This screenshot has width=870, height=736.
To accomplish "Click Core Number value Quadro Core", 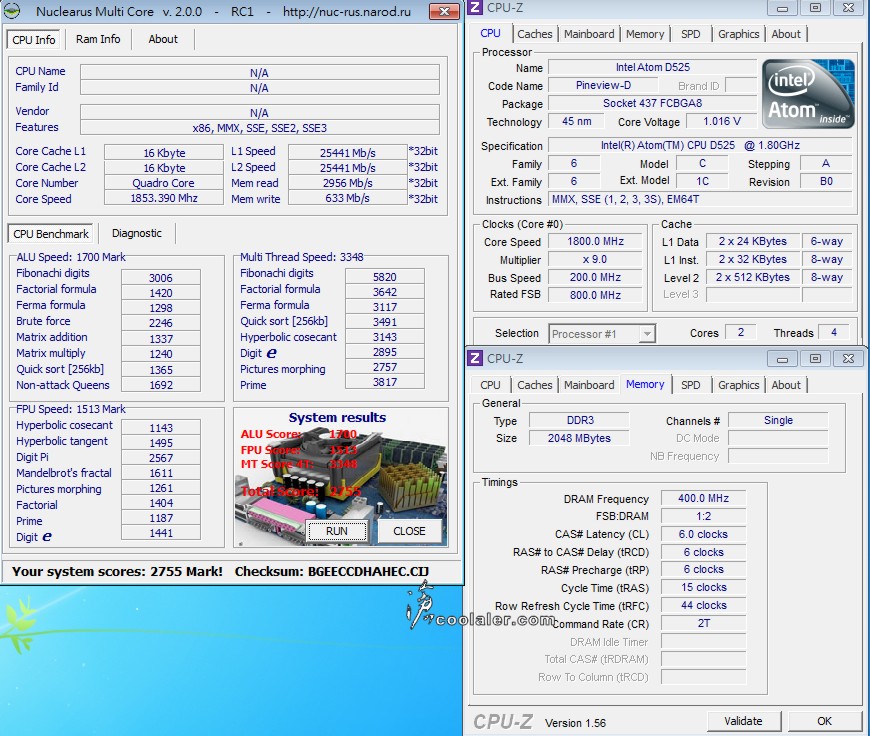I will point(164,183).
